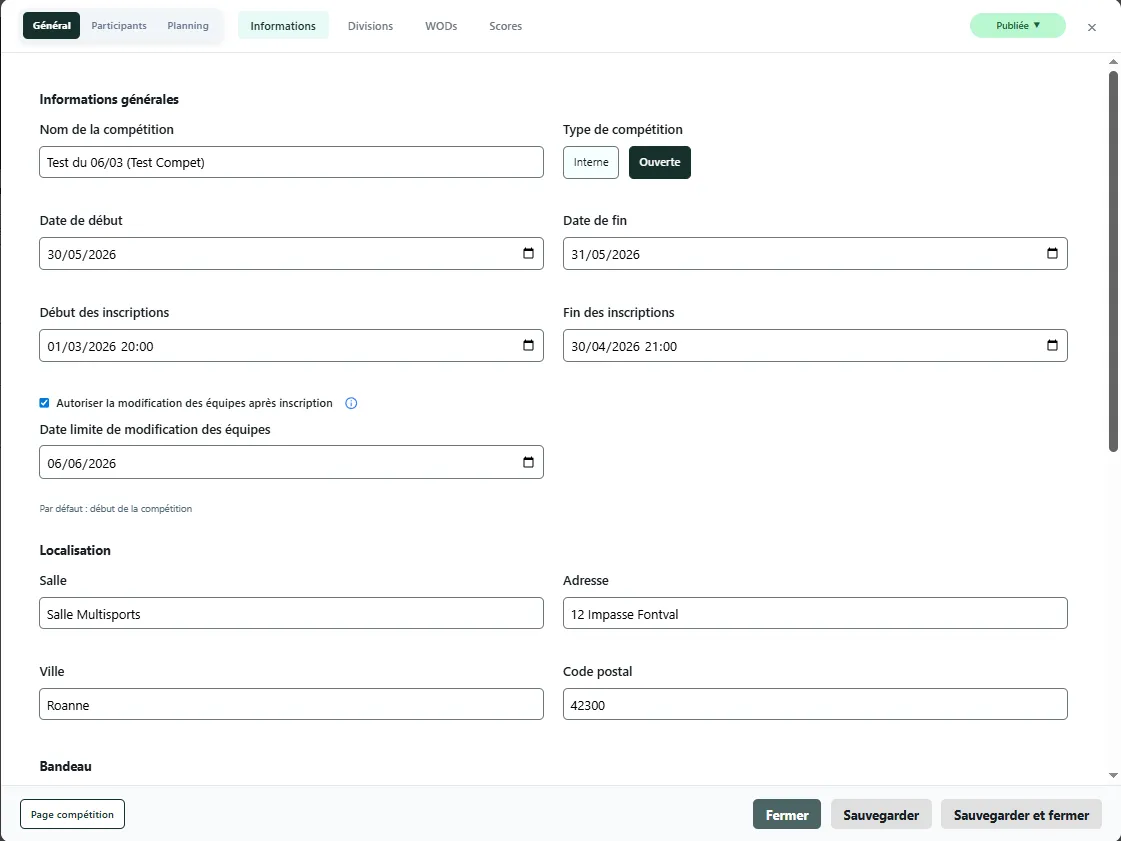Viewport: 1121px width, 841px height.
Task: Open calendar picker for Date de début
Action: 528,254
